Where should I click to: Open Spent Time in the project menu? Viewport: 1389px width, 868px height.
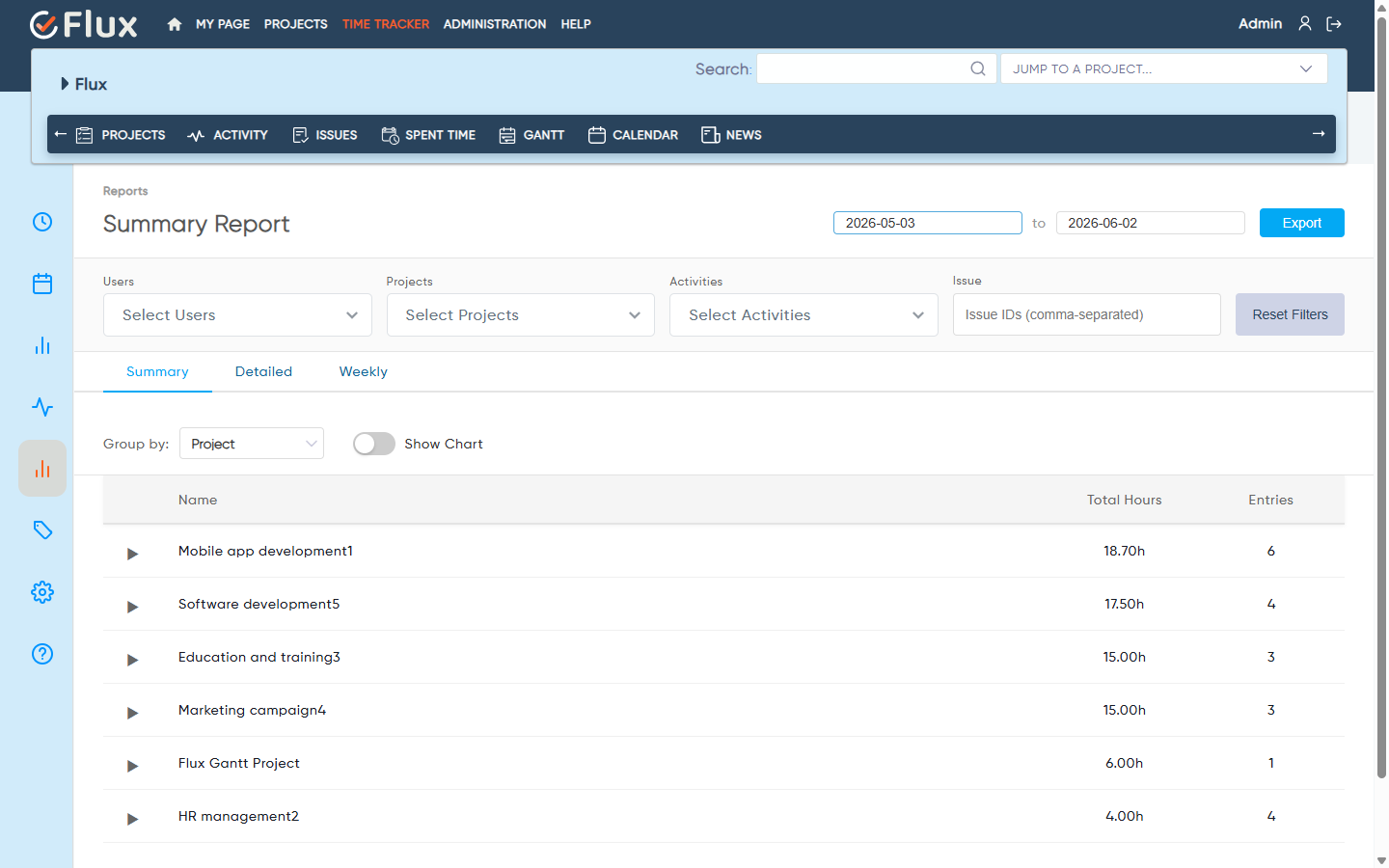coord(428,135)
